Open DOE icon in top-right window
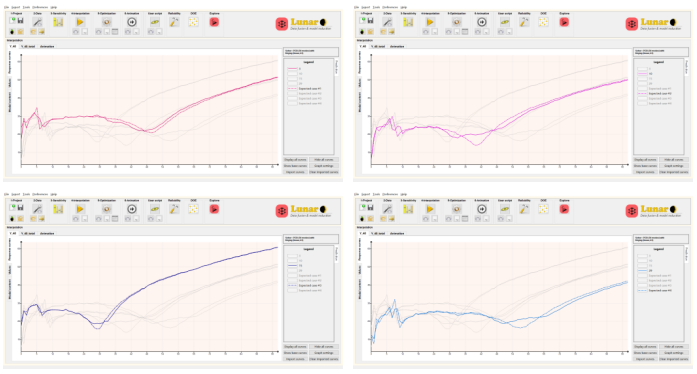Screen dimensions: 697x374 543,22
